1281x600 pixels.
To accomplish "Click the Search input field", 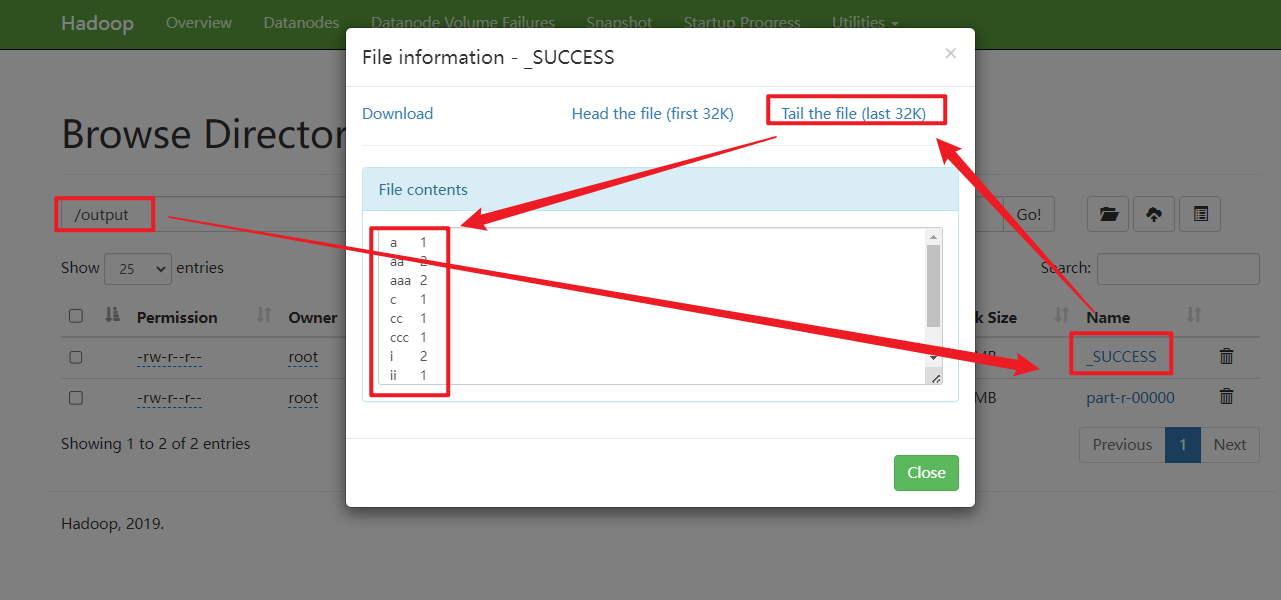I will [x=1178, y=268].
